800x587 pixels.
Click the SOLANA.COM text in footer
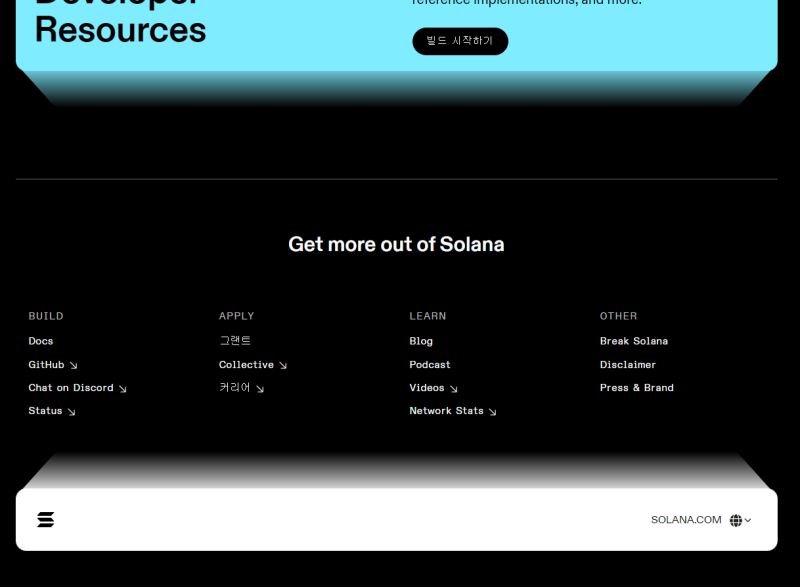click(x=686, y=520)
